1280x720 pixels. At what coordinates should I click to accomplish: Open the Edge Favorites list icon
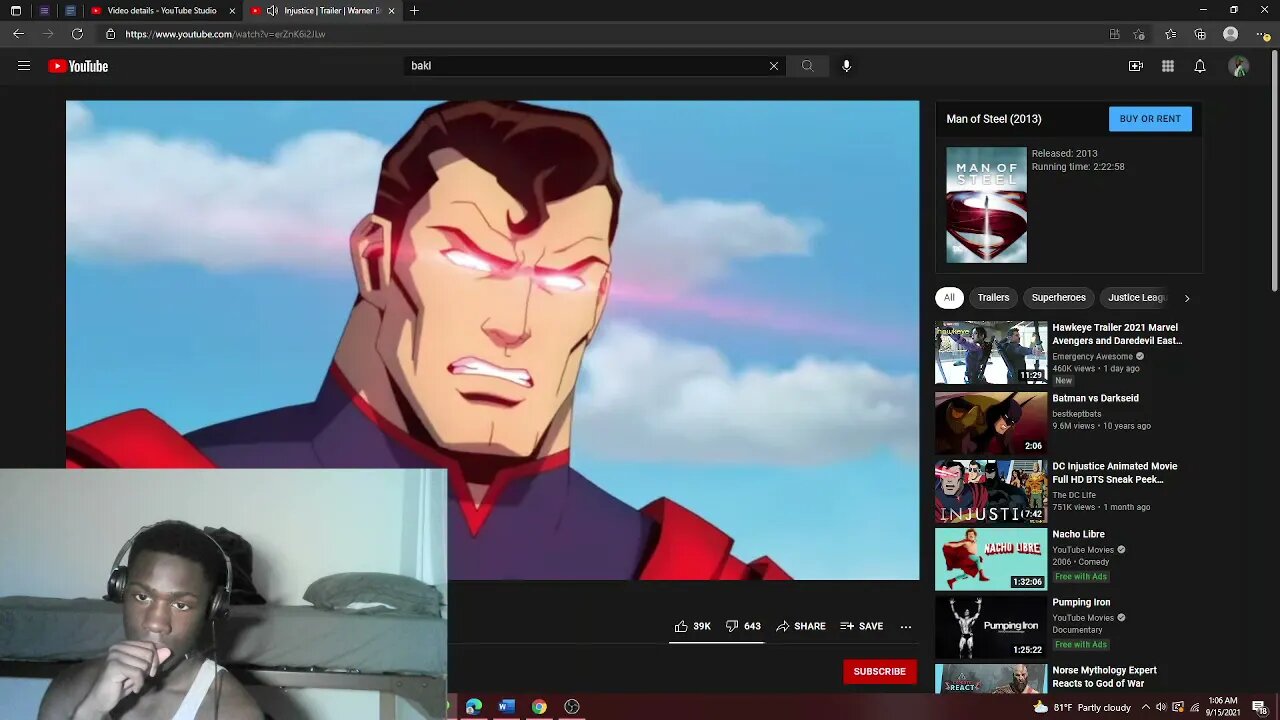point(1171,34)
